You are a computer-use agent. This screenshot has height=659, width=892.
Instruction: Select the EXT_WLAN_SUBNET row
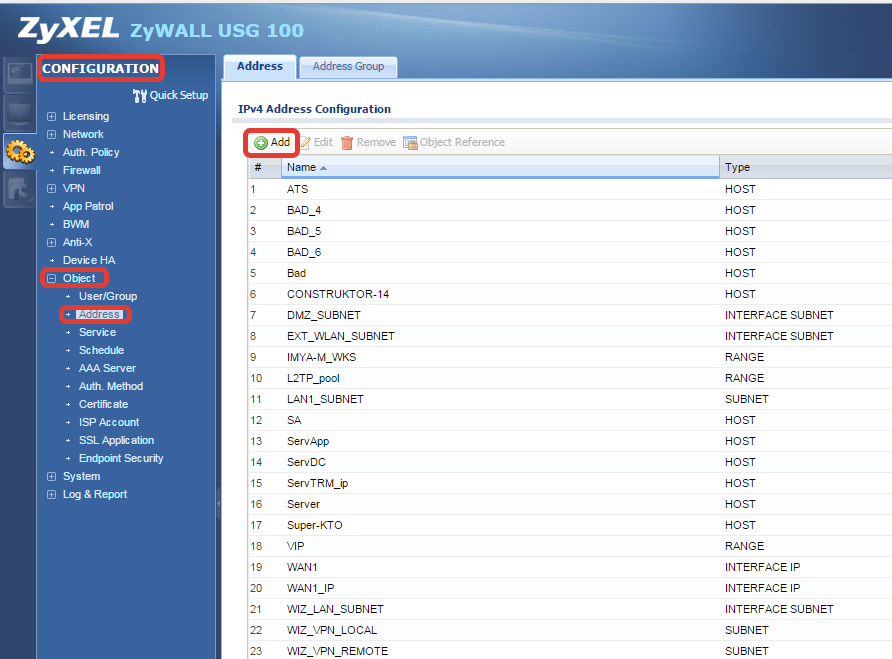(x=570, y=336)
